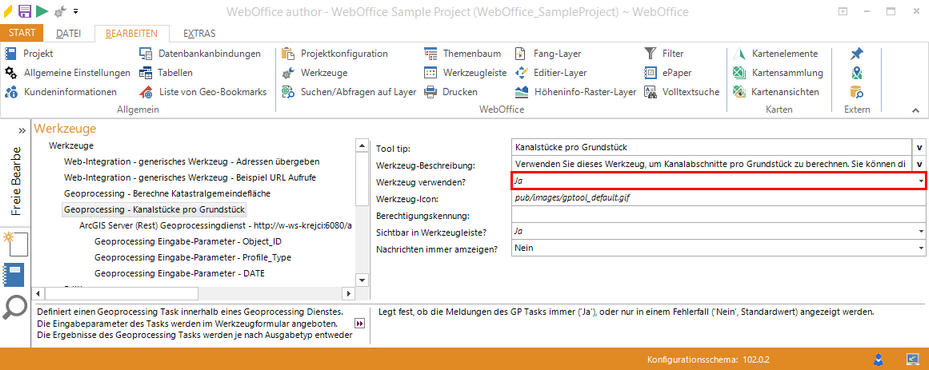The height and width of the screenshot is (370, 929).
Task: Click the purple Save icon in title bar
Action: [x=25, y=11]
